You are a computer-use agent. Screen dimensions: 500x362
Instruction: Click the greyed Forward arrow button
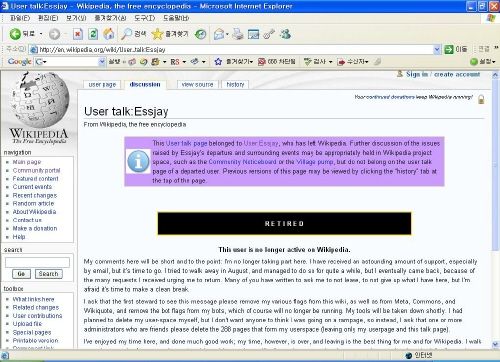[55, 34]
